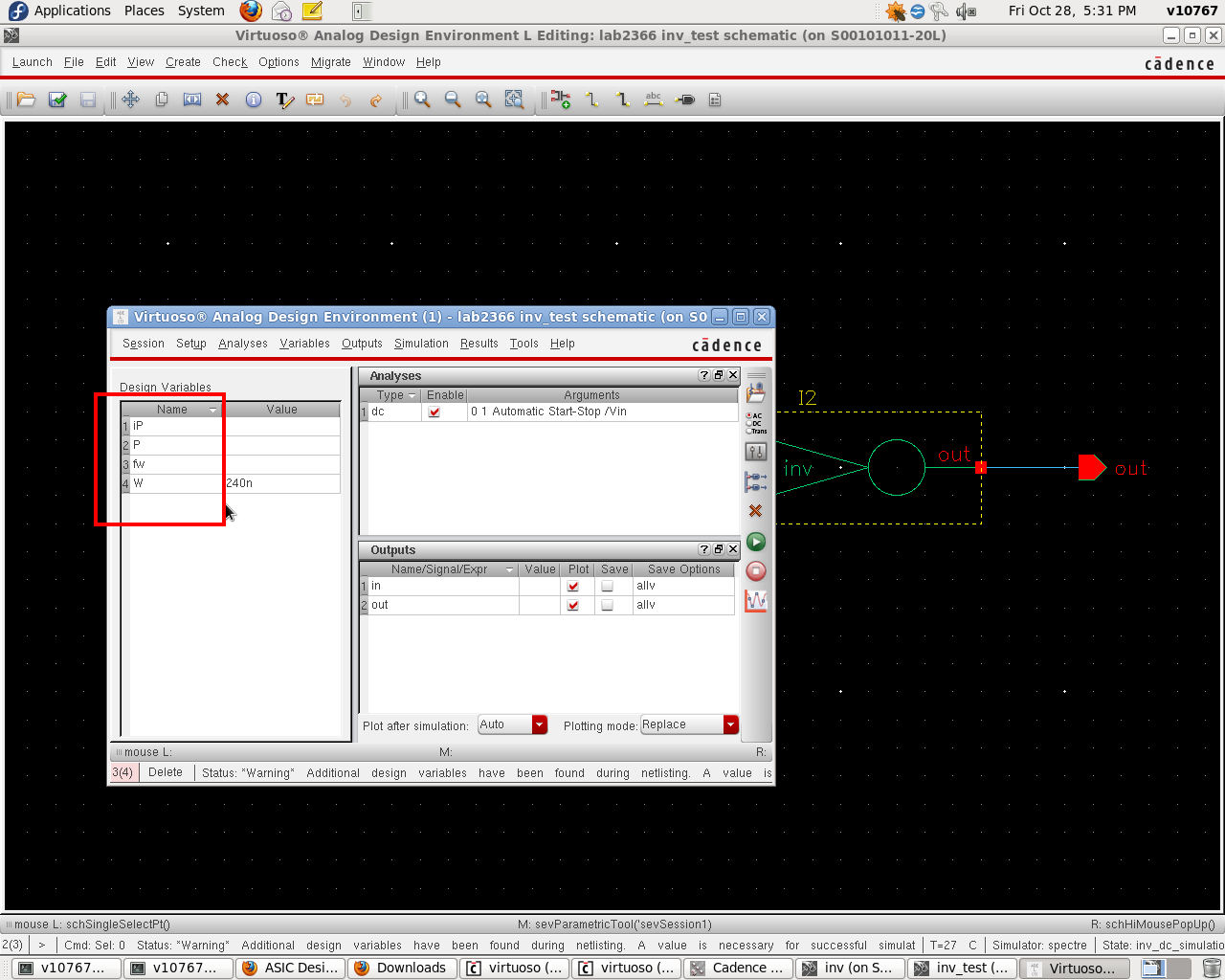Click the Name/Signal/Expr column dropdown arrow
Viewport: 1225px width, 980px height.
510,569
